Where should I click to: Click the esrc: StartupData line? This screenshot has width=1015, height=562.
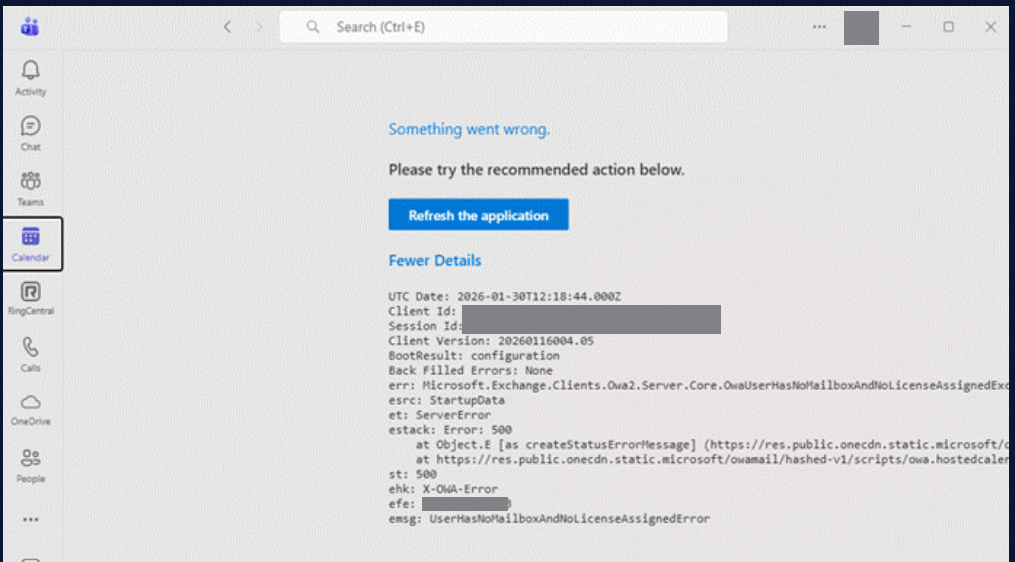click(x=446, y=400)
